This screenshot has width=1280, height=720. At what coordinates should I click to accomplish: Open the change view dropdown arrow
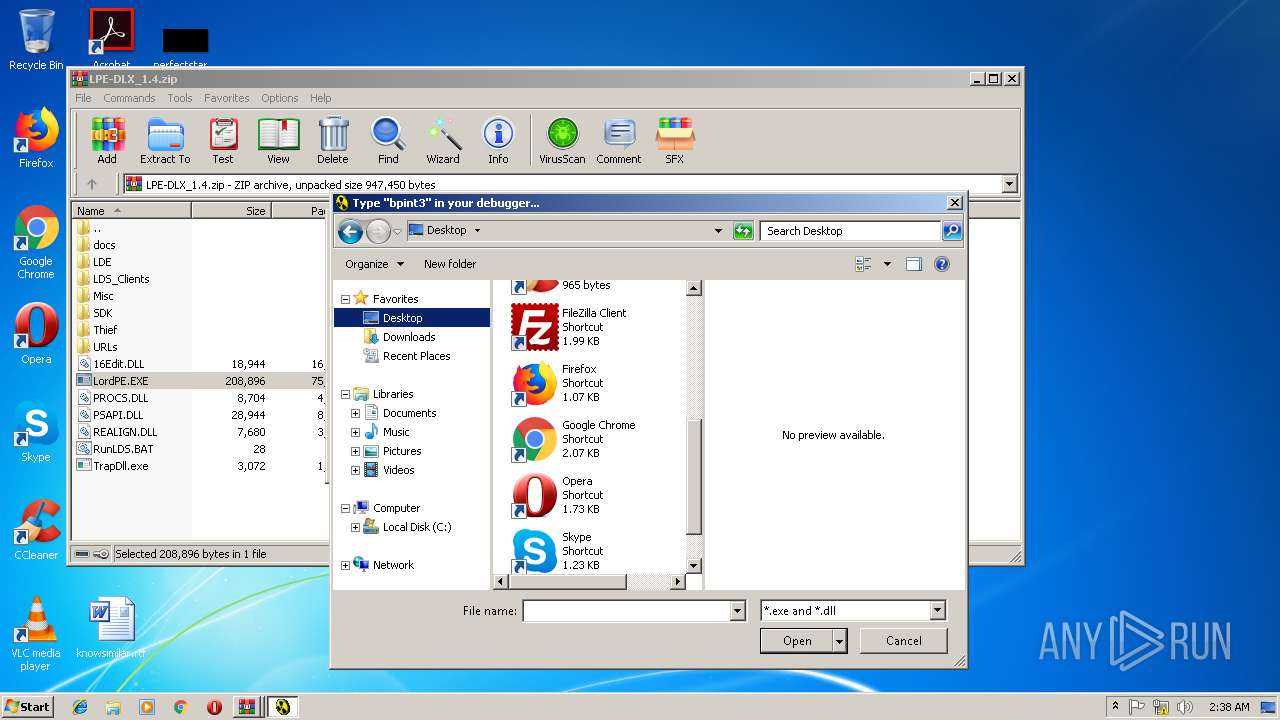(887, 264)
